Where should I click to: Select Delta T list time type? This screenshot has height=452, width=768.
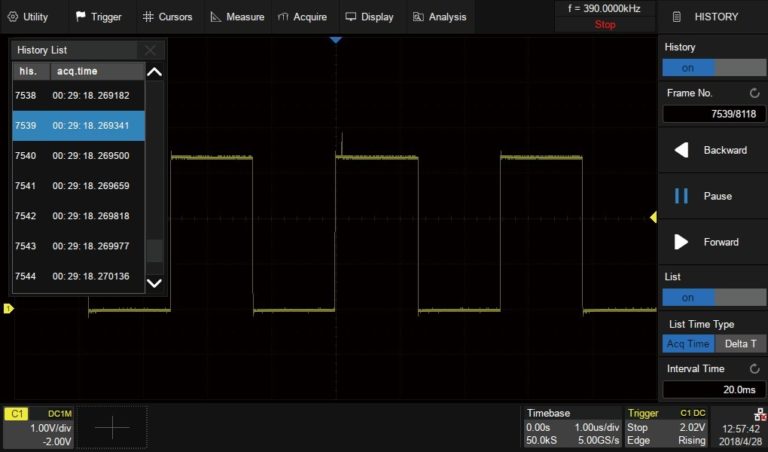point(739,344)
